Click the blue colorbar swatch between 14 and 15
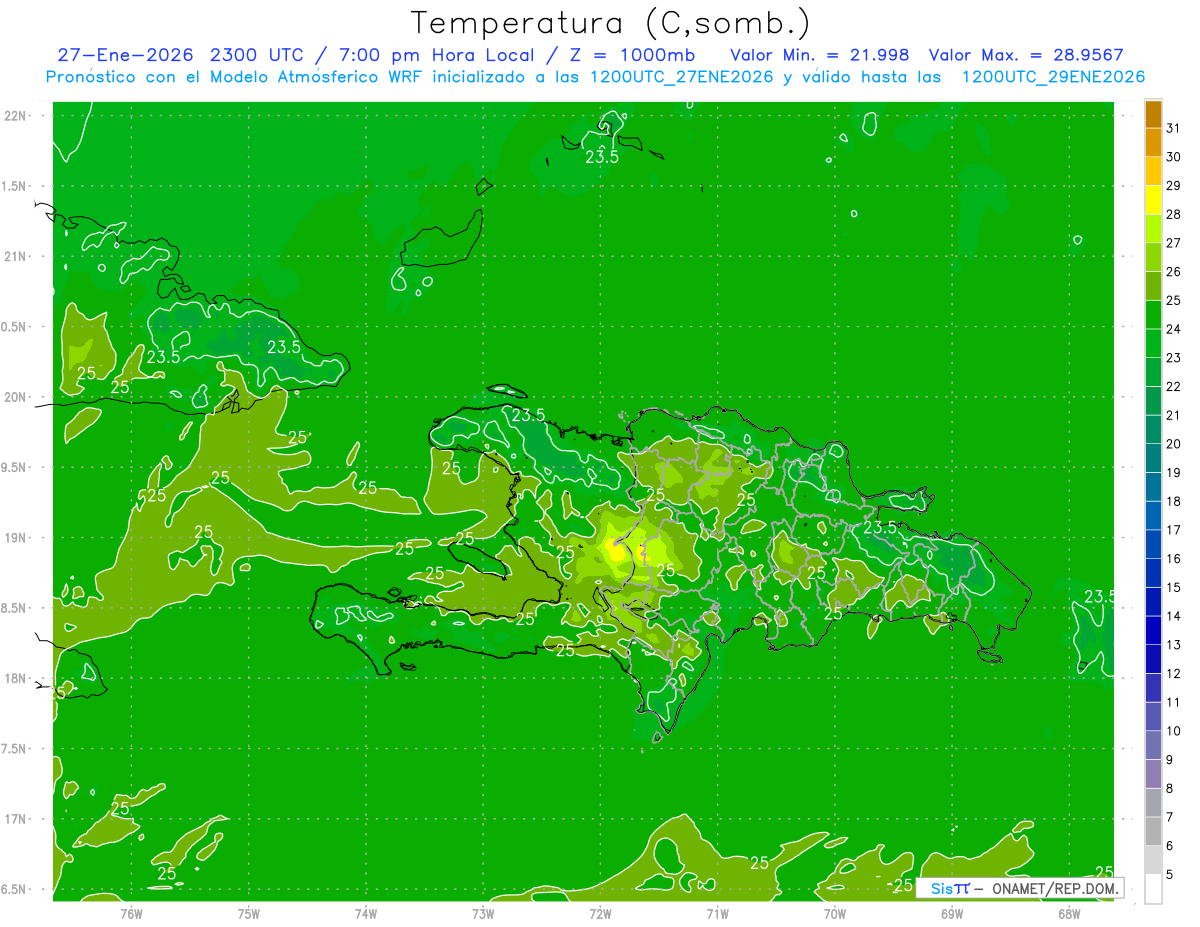The height and width of the screenshot is (927, 1200). click(1153, 602)
